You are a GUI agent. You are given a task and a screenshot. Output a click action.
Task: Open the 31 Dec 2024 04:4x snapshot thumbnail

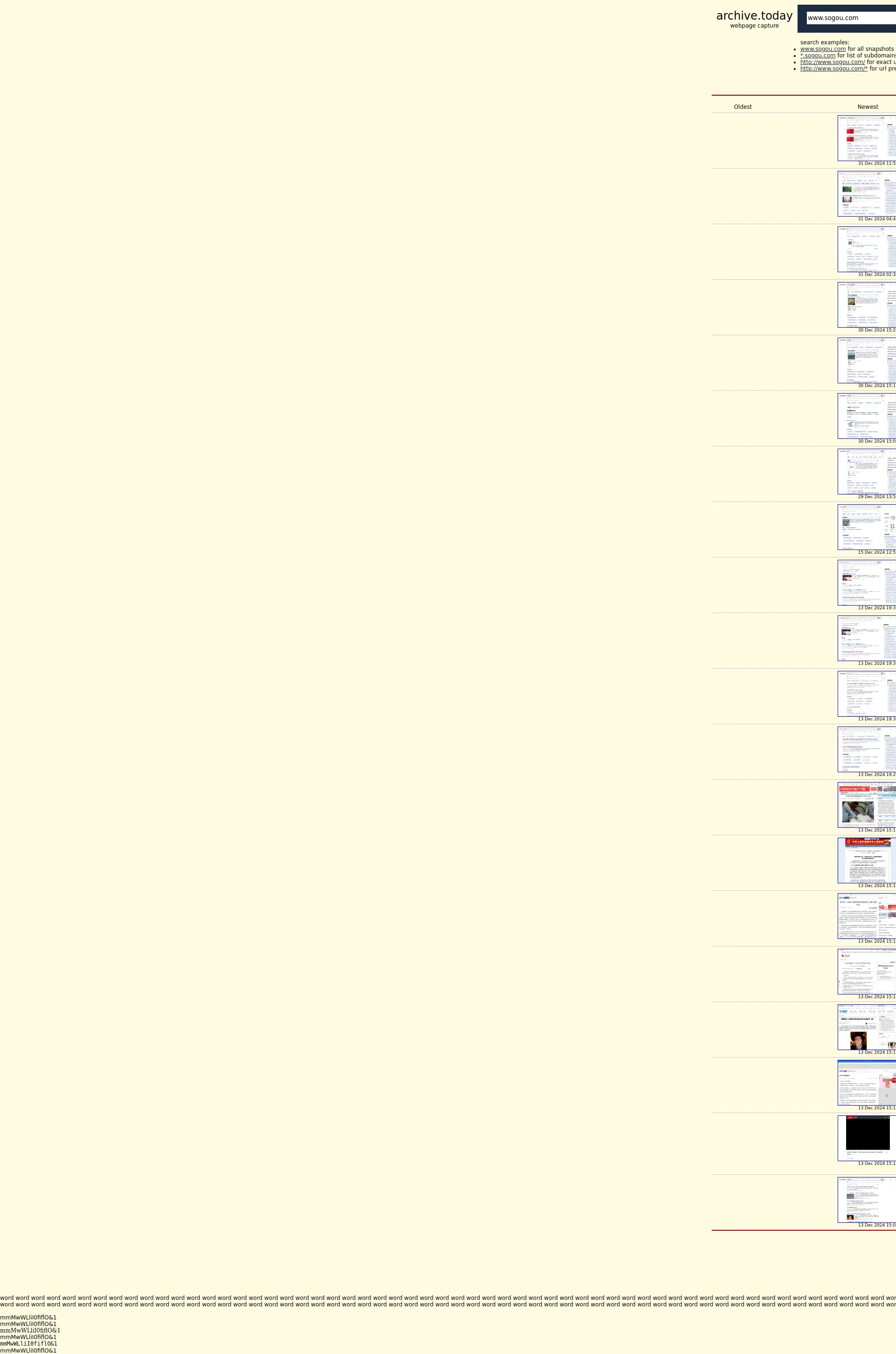coord(866,193)
